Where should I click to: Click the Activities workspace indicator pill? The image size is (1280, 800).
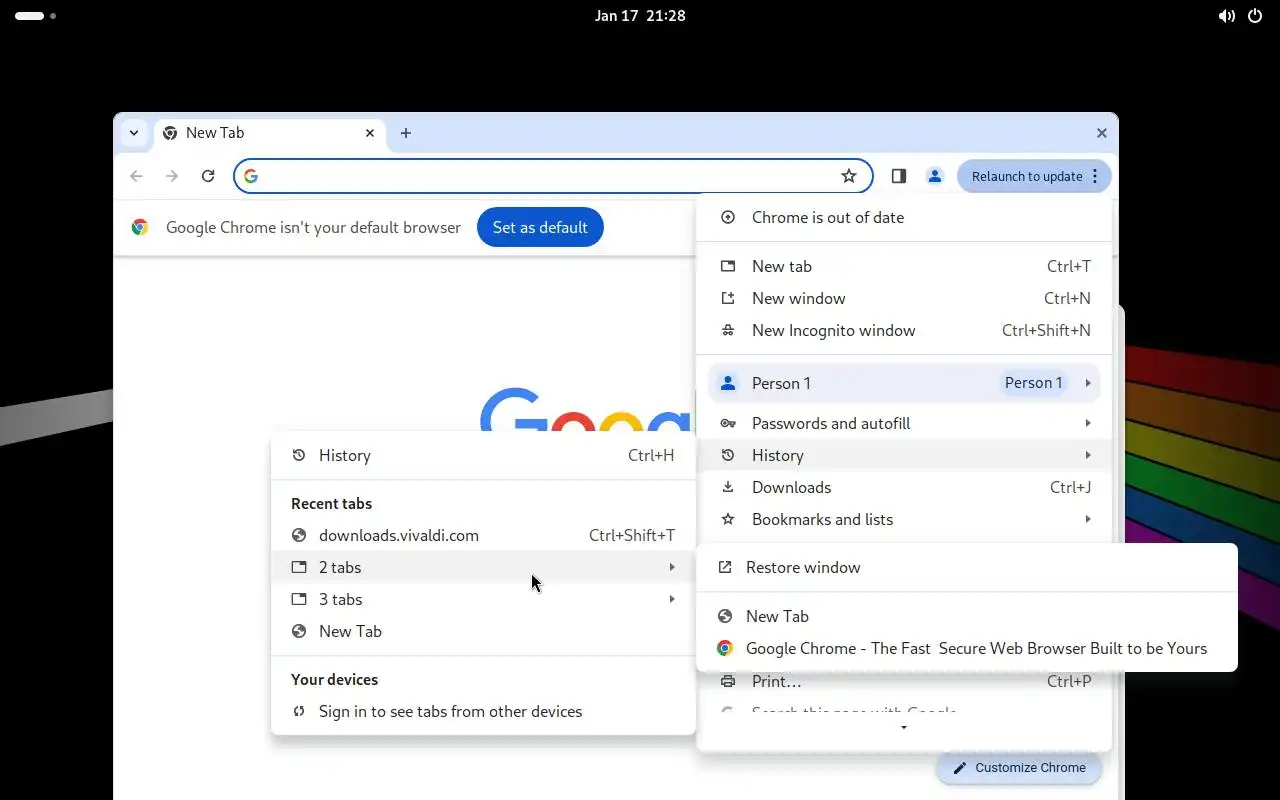point(30,16)
